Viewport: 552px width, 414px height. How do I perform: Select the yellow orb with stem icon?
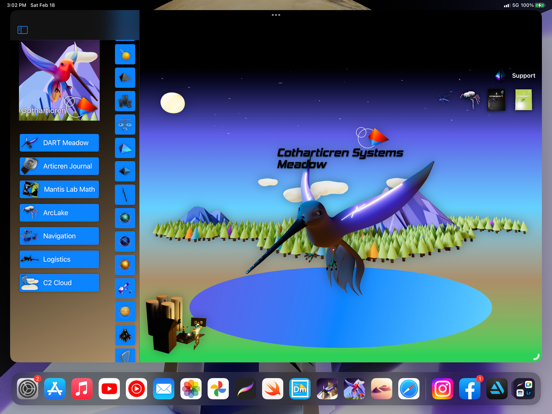pyautogui.click(x=125, y=55)
